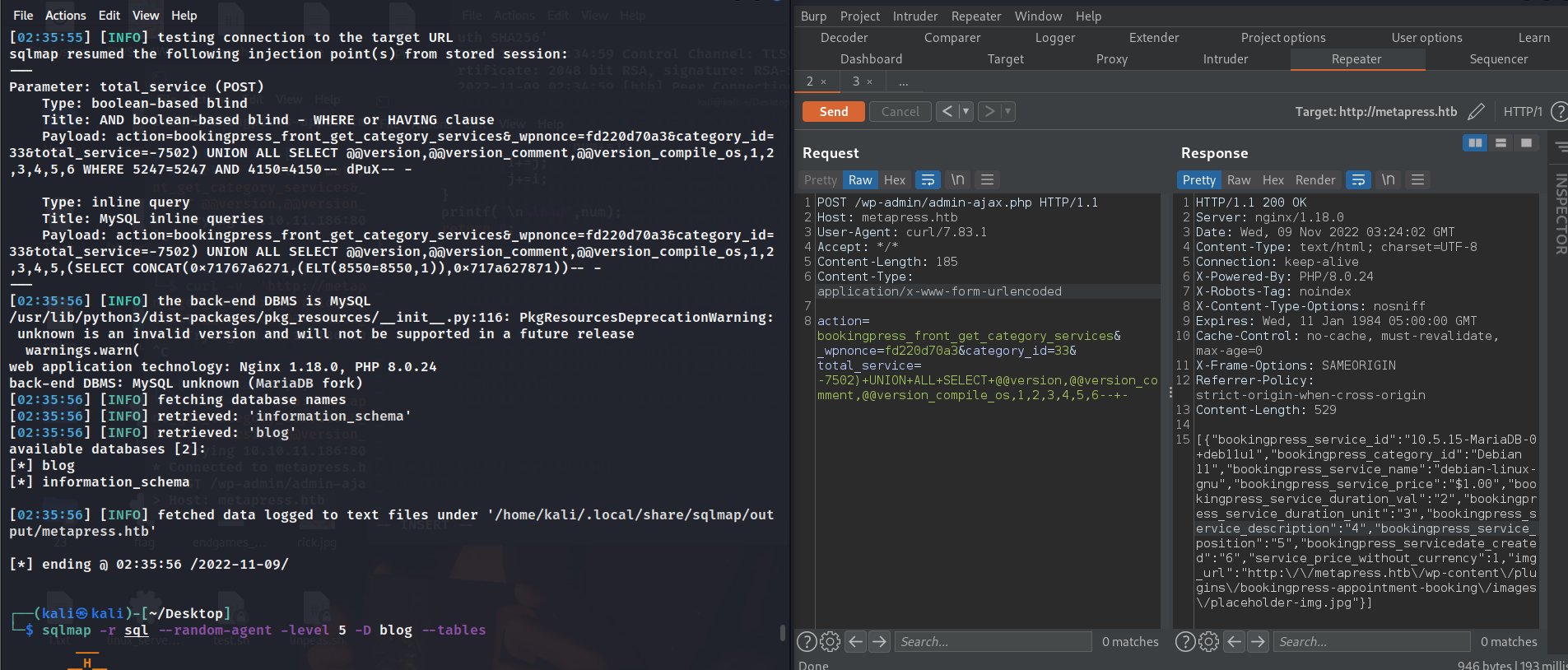Jump to previous response search match
The height and width of the screenshot is (670, 1568).
pos(1235,642)
